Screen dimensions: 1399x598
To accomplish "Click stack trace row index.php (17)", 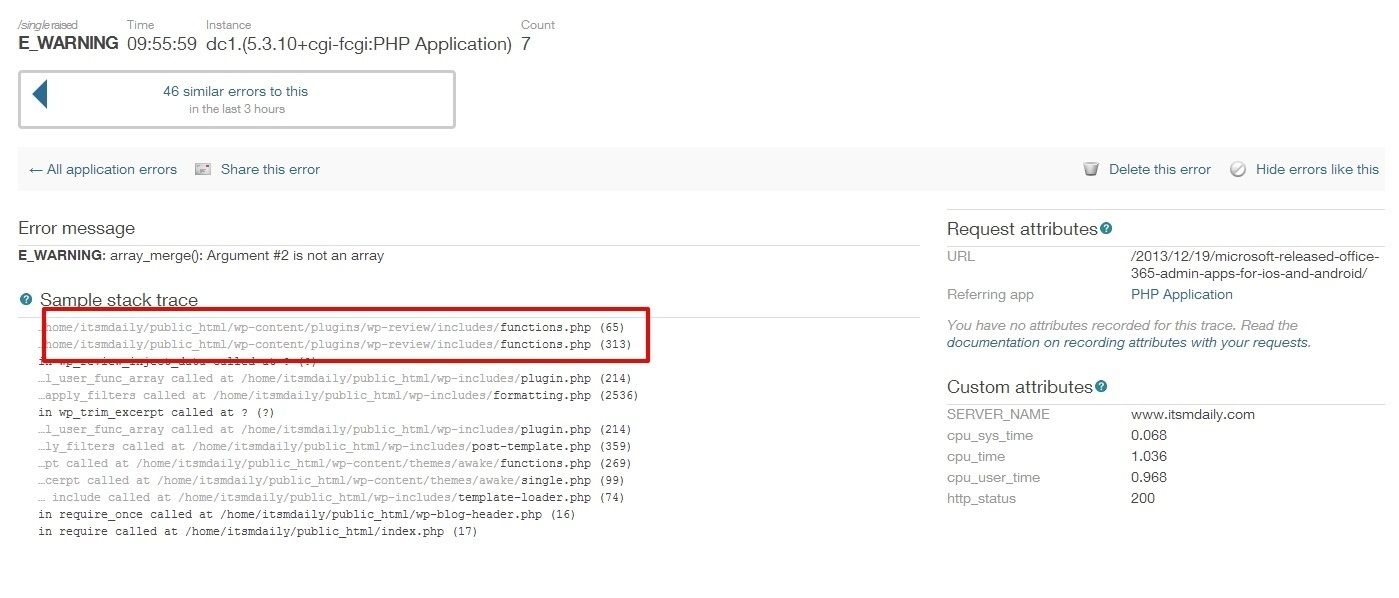I will click(258, 531).
